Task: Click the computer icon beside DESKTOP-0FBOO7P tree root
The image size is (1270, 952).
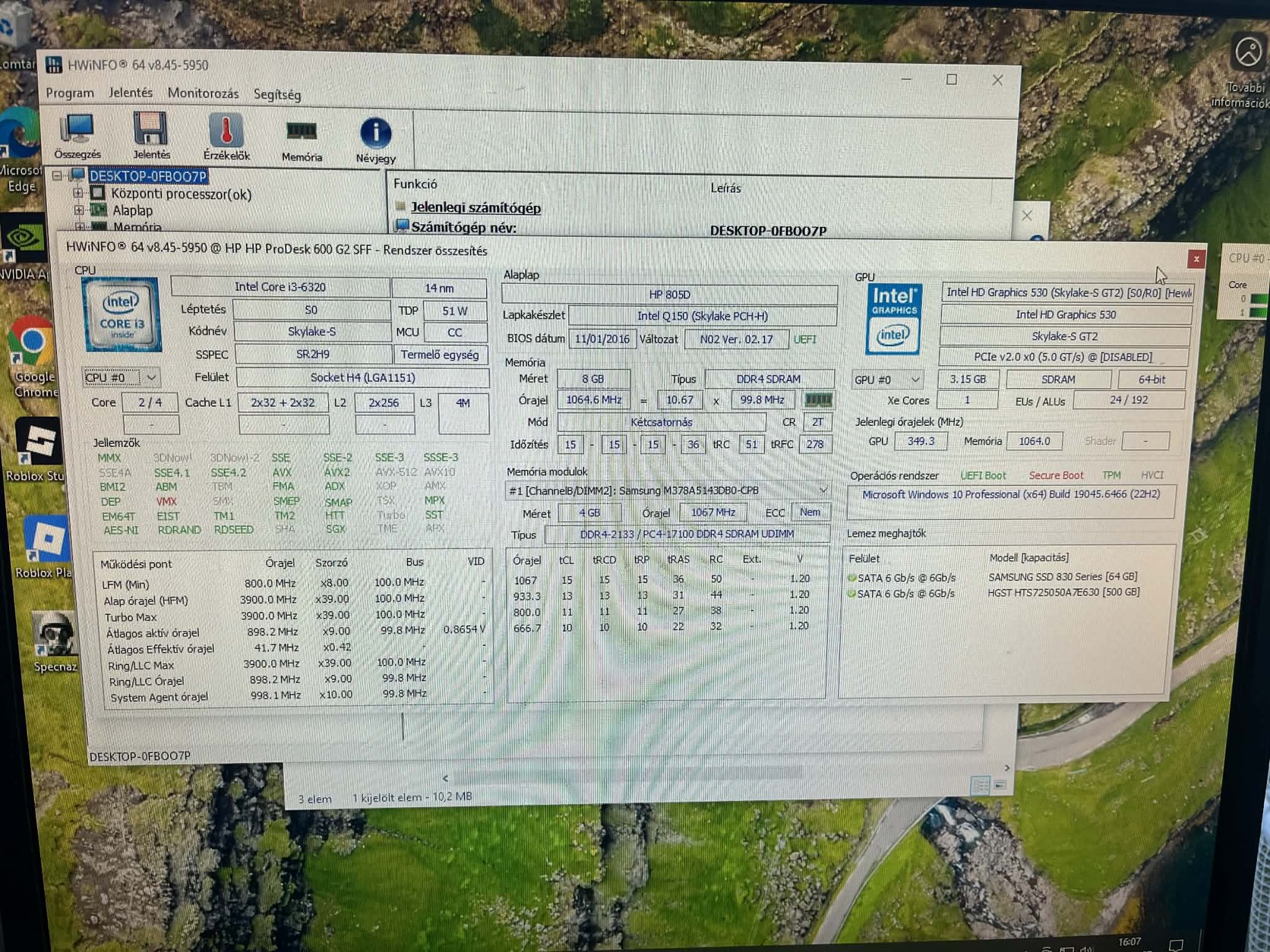Action: pos(77,176)
